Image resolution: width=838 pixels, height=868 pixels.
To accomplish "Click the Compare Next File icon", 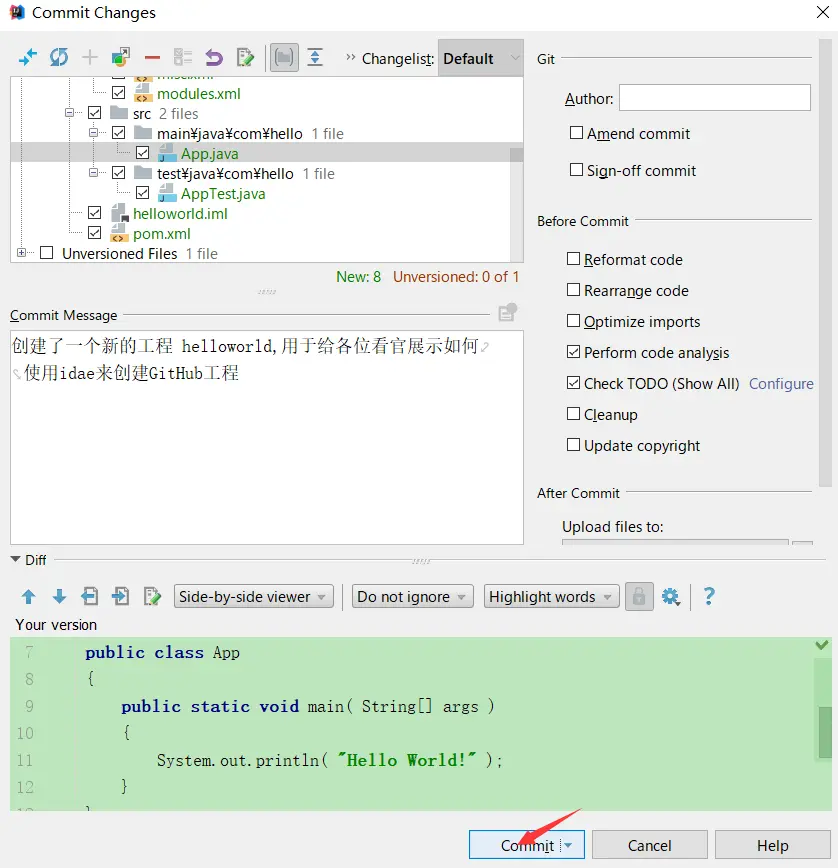I will 121,597.
